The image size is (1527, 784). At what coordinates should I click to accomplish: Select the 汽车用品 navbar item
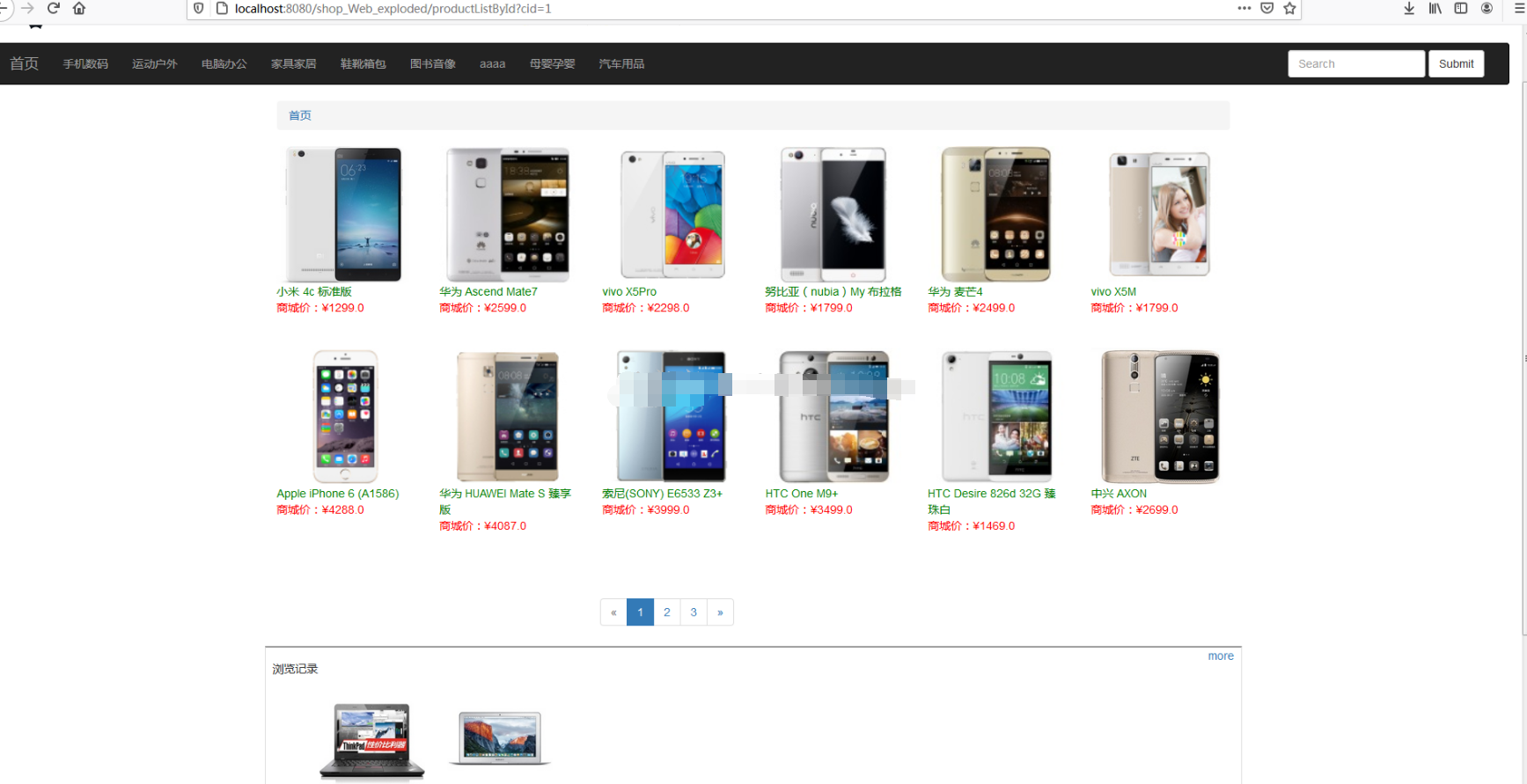click(621, 63)
